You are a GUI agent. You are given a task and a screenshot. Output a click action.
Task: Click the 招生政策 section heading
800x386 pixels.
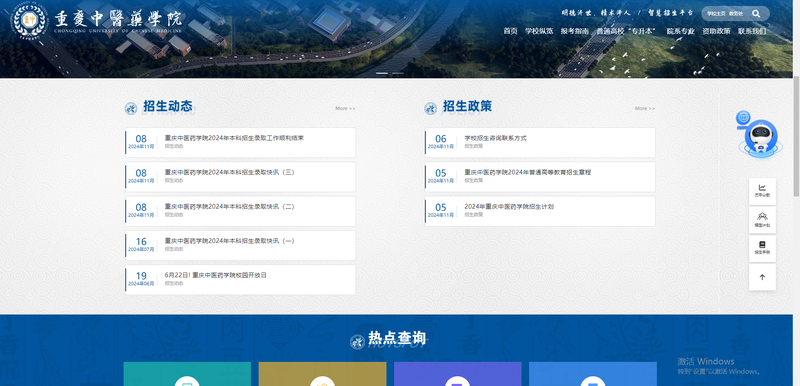(x=467, y=106)
